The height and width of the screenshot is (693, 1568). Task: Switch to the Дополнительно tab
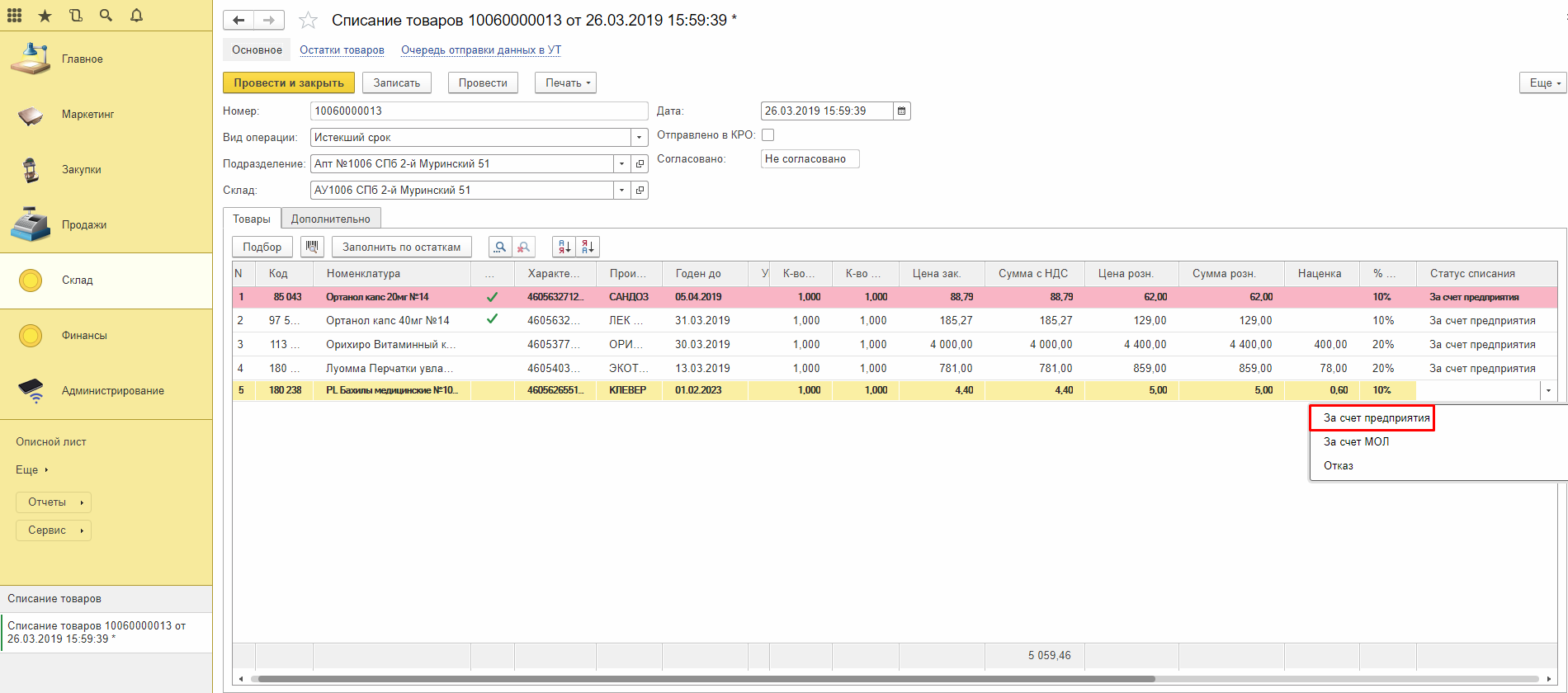point(330,219)
